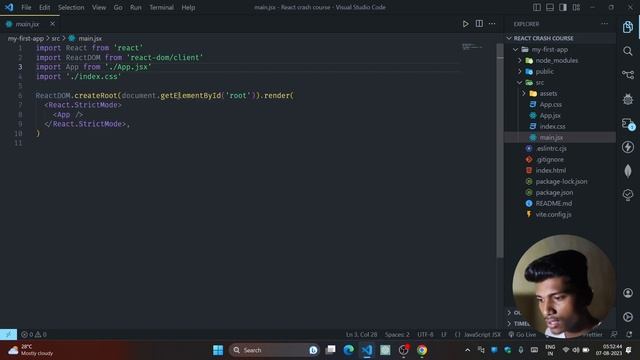
Task: Click the code minimap preview
Action: [x=472, y=47]
